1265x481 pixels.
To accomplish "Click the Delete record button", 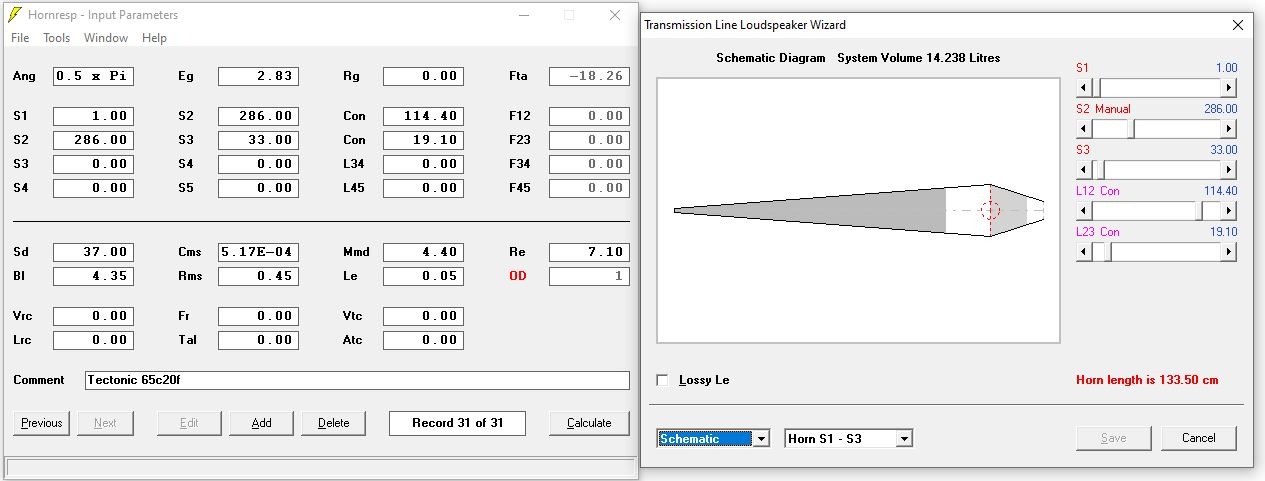I will pos(333,423).
